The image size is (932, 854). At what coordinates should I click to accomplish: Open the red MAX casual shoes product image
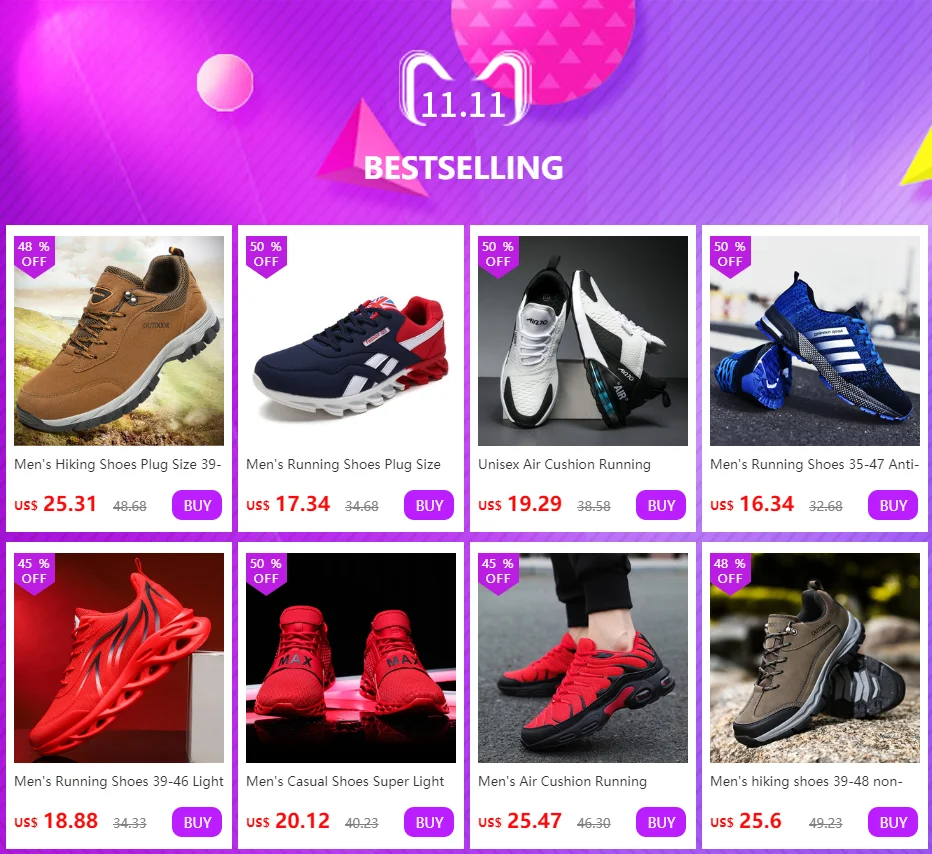coord(351,658)
